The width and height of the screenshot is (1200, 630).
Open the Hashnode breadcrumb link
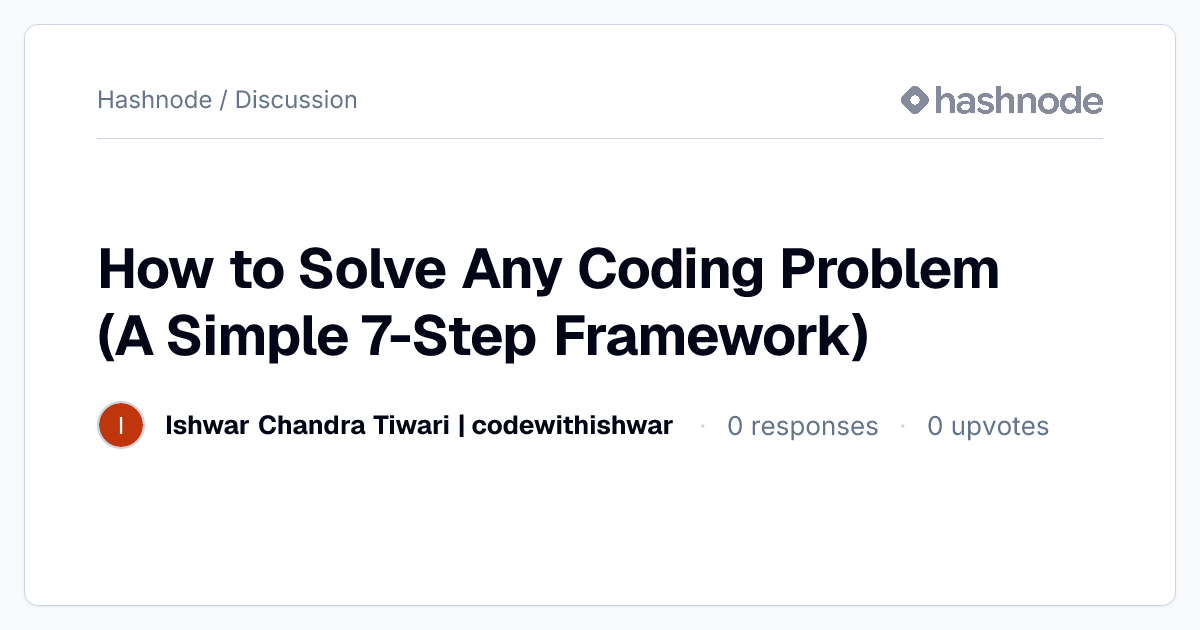(155, 100)
